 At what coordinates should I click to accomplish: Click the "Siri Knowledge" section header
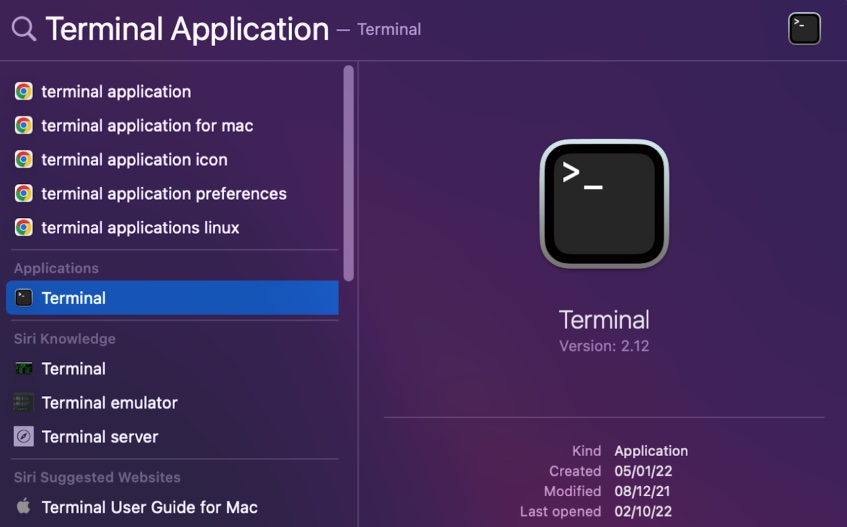point(65,339)
